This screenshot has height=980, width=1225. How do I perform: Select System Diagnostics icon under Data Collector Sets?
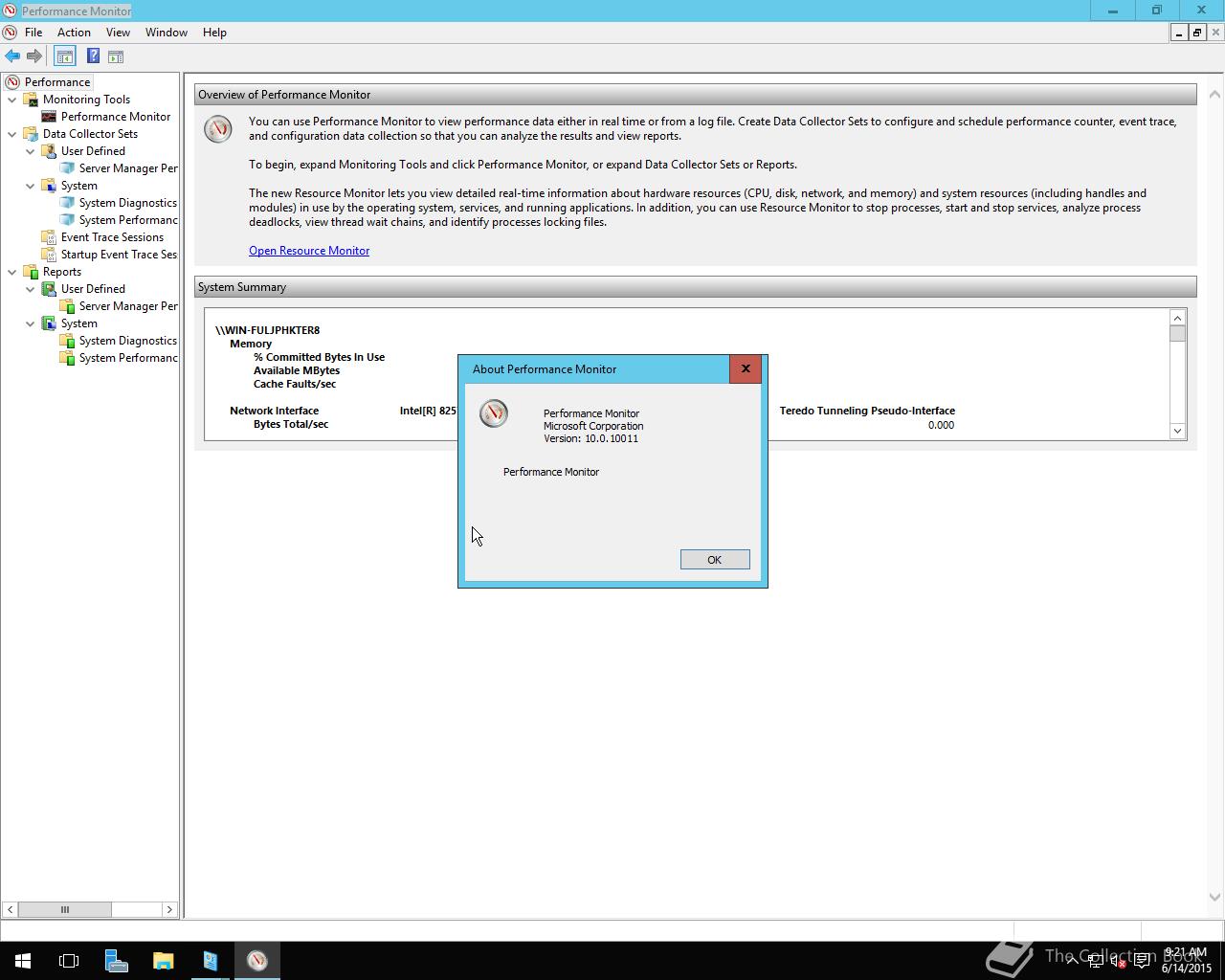coord(67,203)
